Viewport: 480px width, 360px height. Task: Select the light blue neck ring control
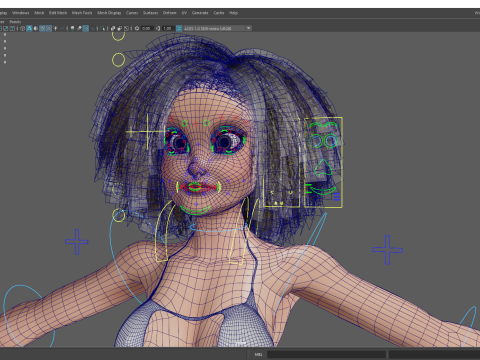218,228
